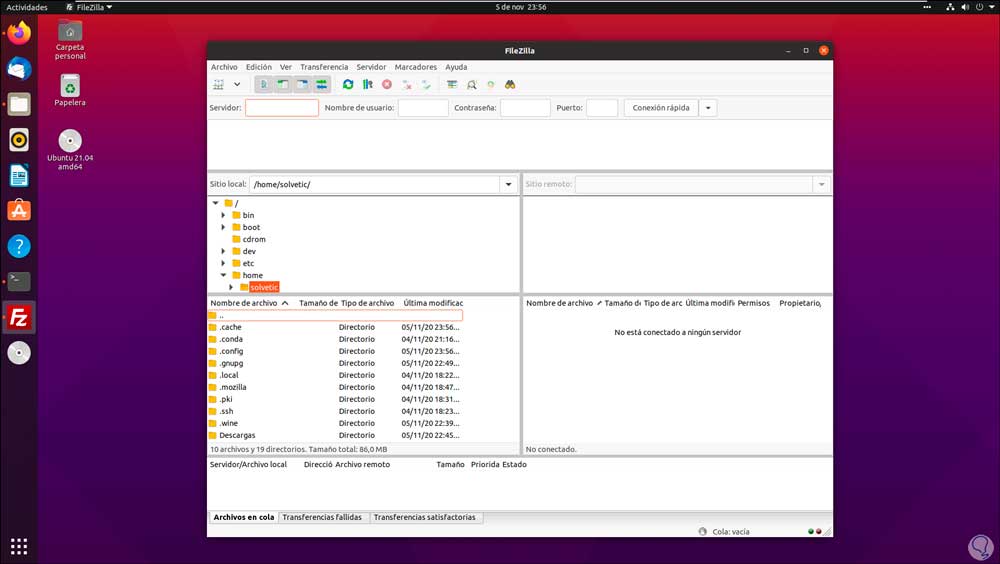Select .ssh directory row

[x=335, y=412]
